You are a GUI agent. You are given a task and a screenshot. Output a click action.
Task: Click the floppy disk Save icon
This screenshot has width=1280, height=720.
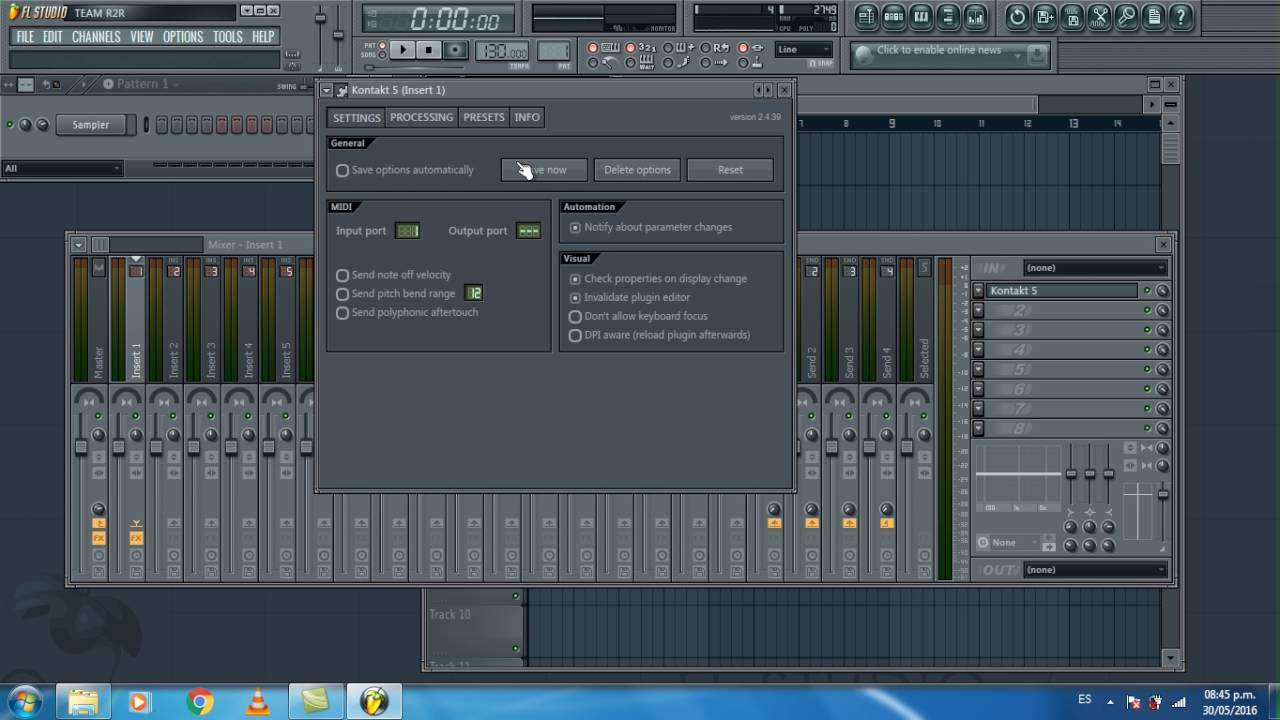[x=1072, y=16]
